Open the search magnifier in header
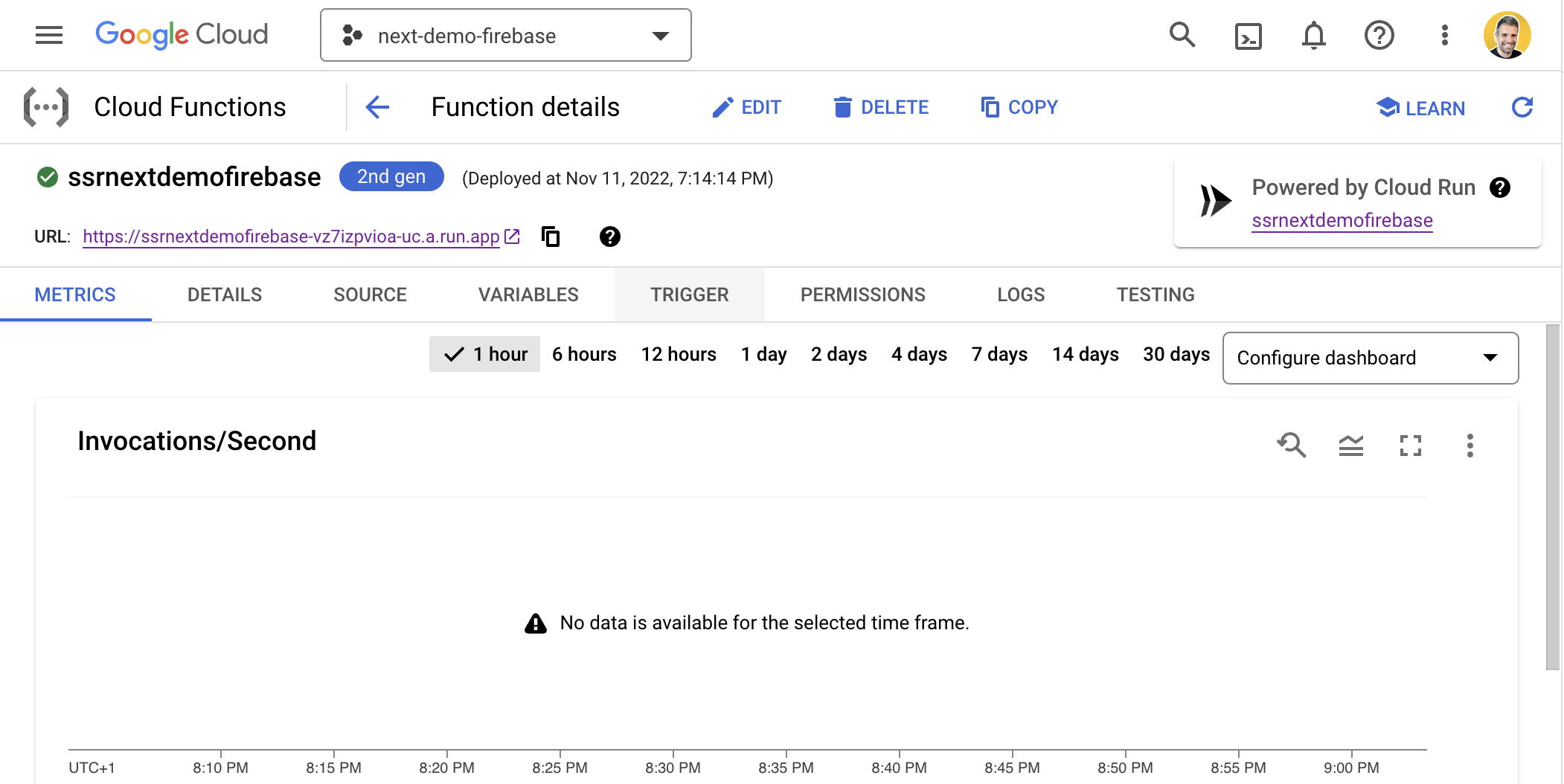The width and height of the screenshot is (1564, 784). (1182, 35)
